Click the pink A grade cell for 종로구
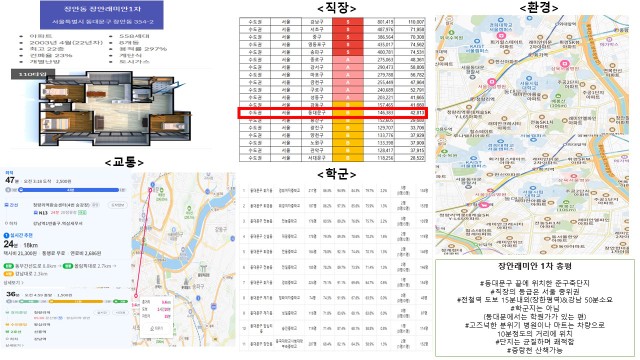 (x=348, y=60)
